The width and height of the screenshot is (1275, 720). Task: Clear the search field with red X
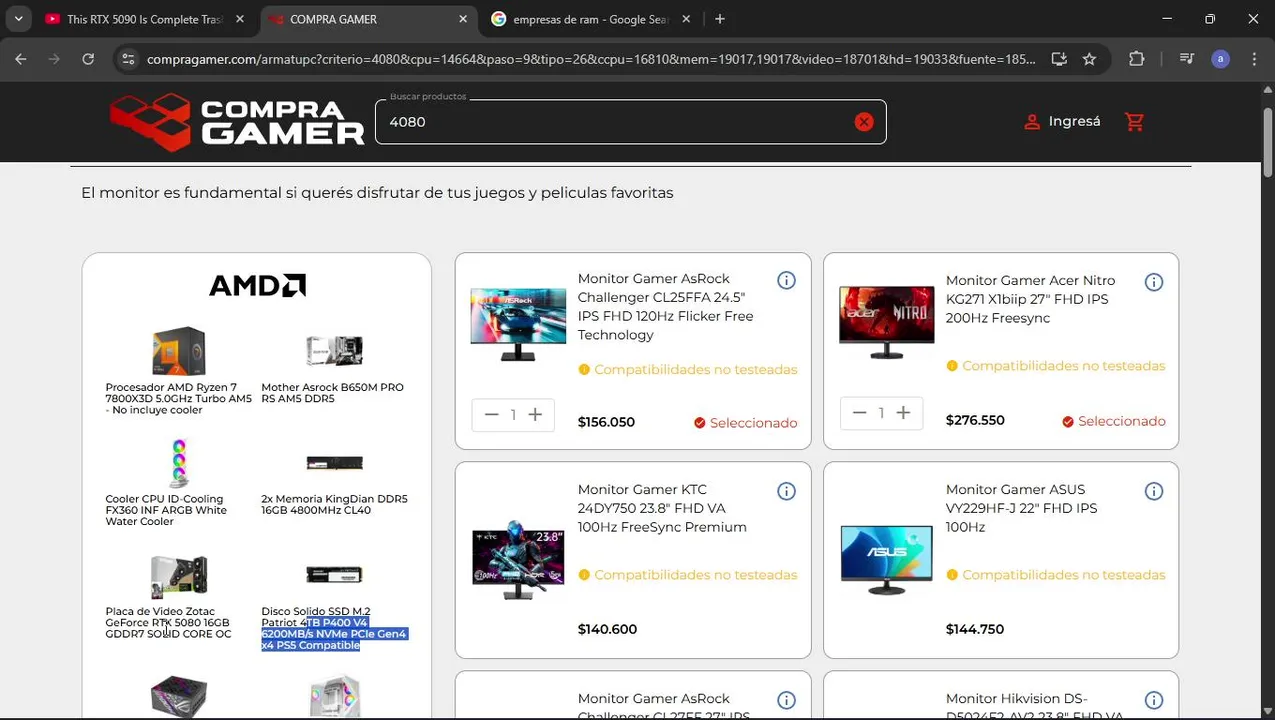864,122
